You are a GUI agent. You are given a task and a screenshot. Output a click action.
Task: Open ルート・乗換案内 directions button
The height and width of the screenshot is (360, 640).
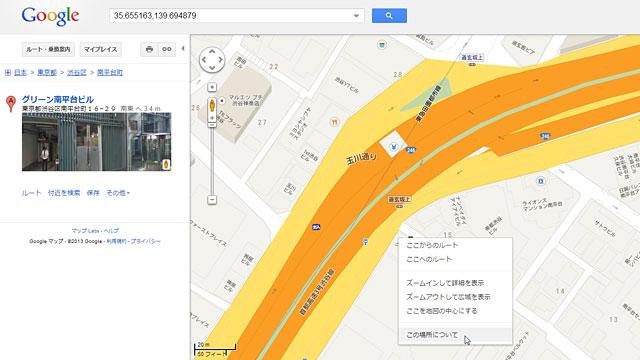(x=49, y=49)
